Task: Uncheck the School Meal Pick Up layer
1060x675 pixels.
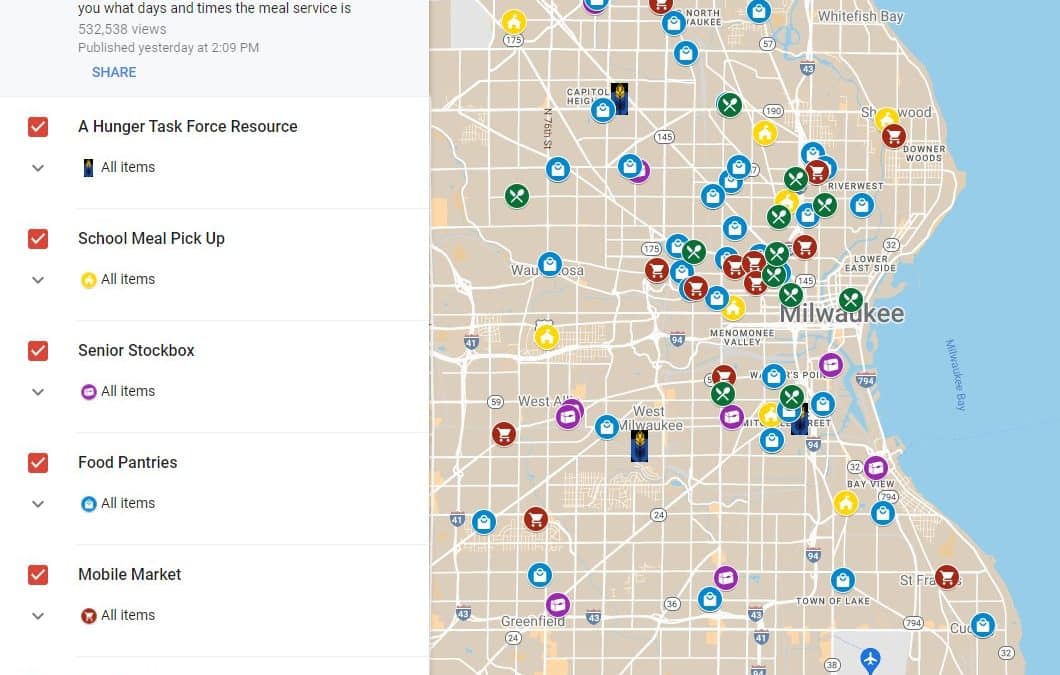Action: point(38,239)
